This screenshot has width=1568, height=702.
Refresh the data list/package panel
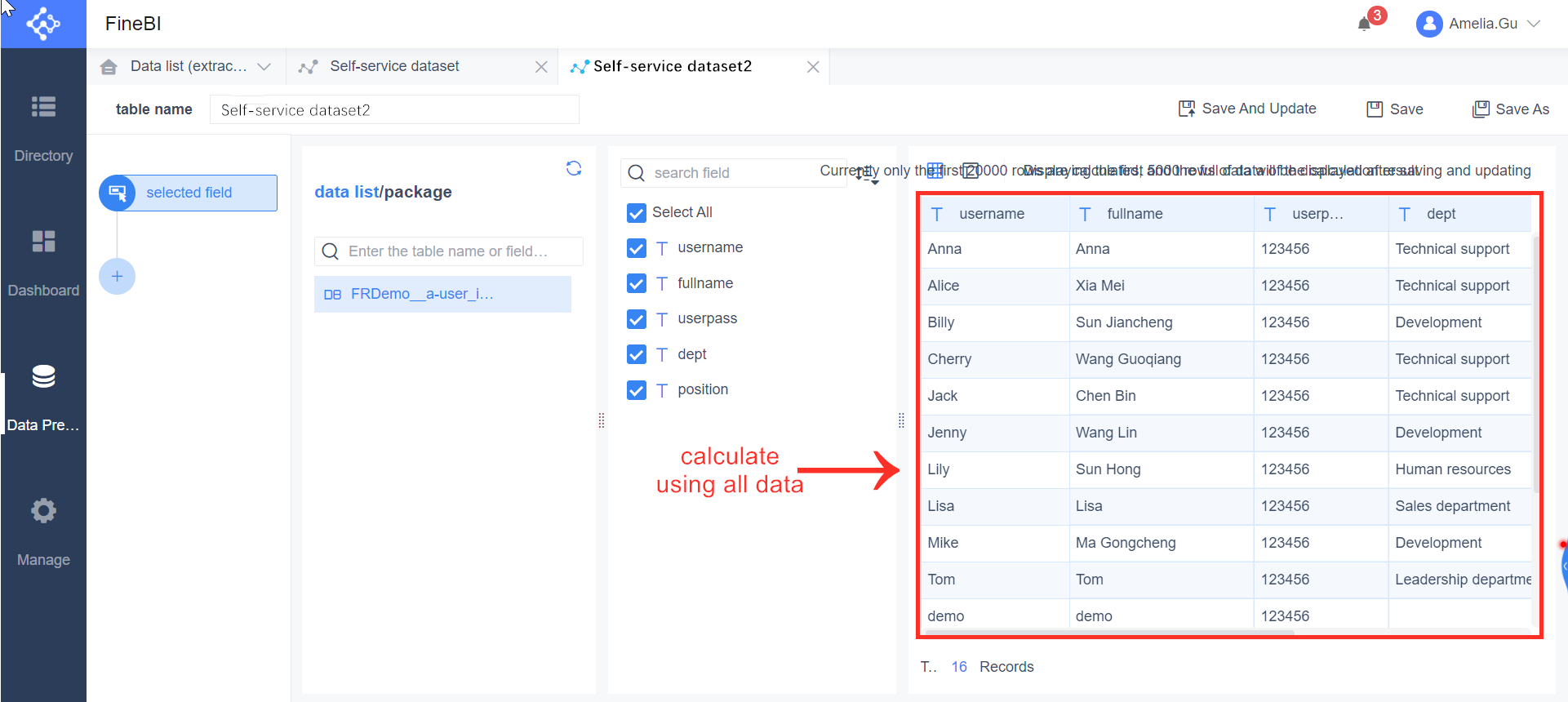pyautogui.click(x=574, y=168)
